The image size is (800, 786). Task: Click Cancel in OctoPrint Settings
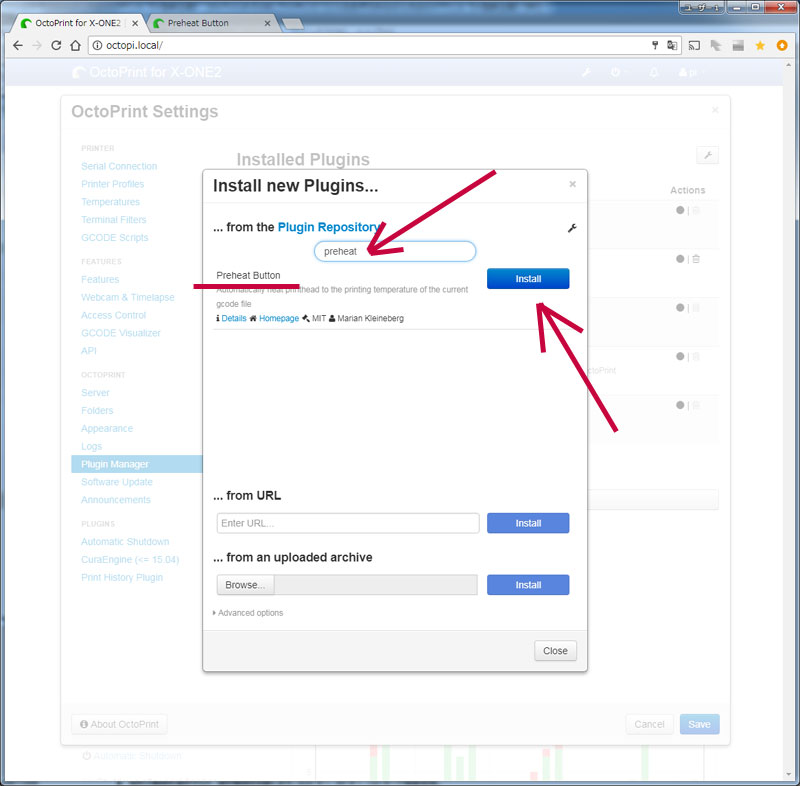[x=649, y=724]
